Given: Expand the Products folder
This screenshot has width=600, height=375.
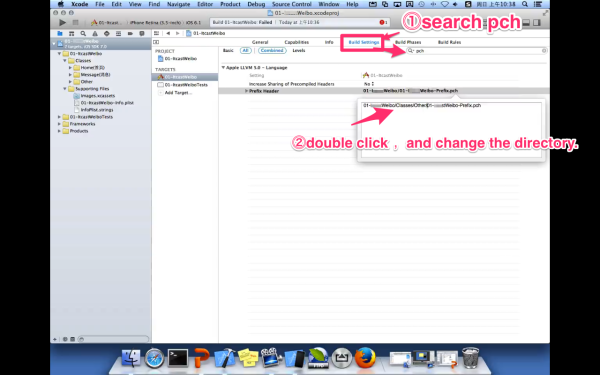Looking at the screenshot, I should click(x=59, y=131).
